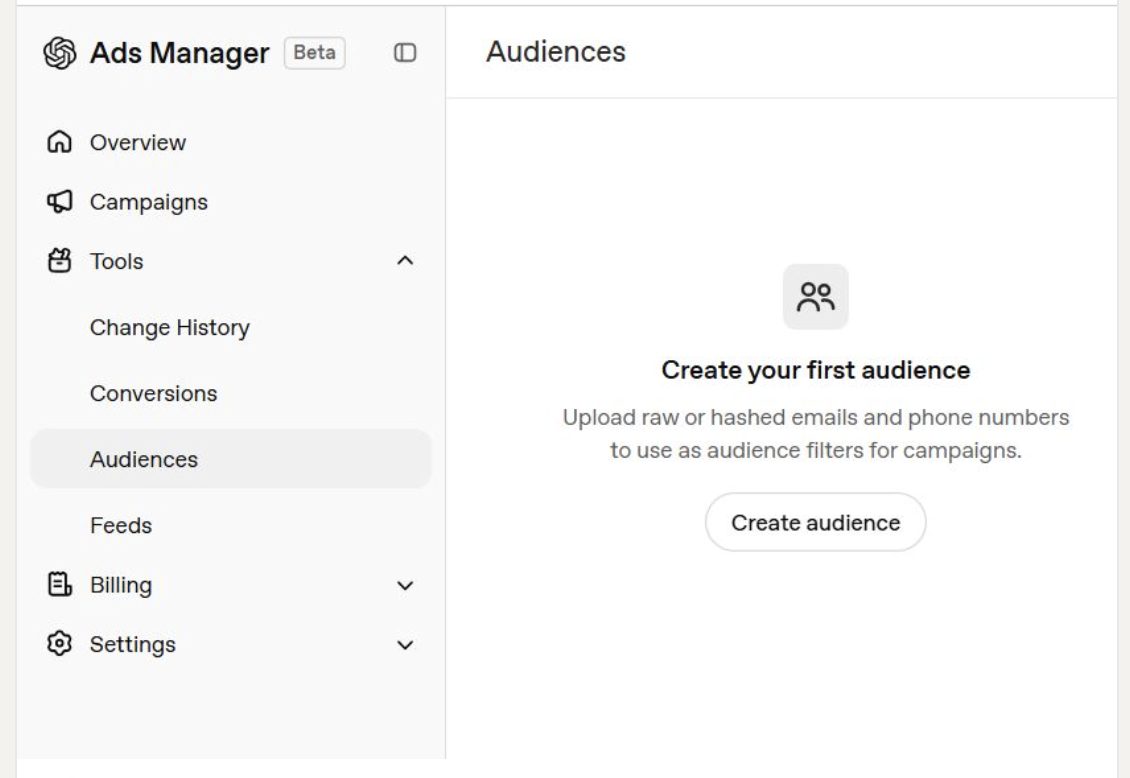The width and height of the screenshot is (1130, 778).
Task: Click the Create audience button
Action: tap(815, 522)
